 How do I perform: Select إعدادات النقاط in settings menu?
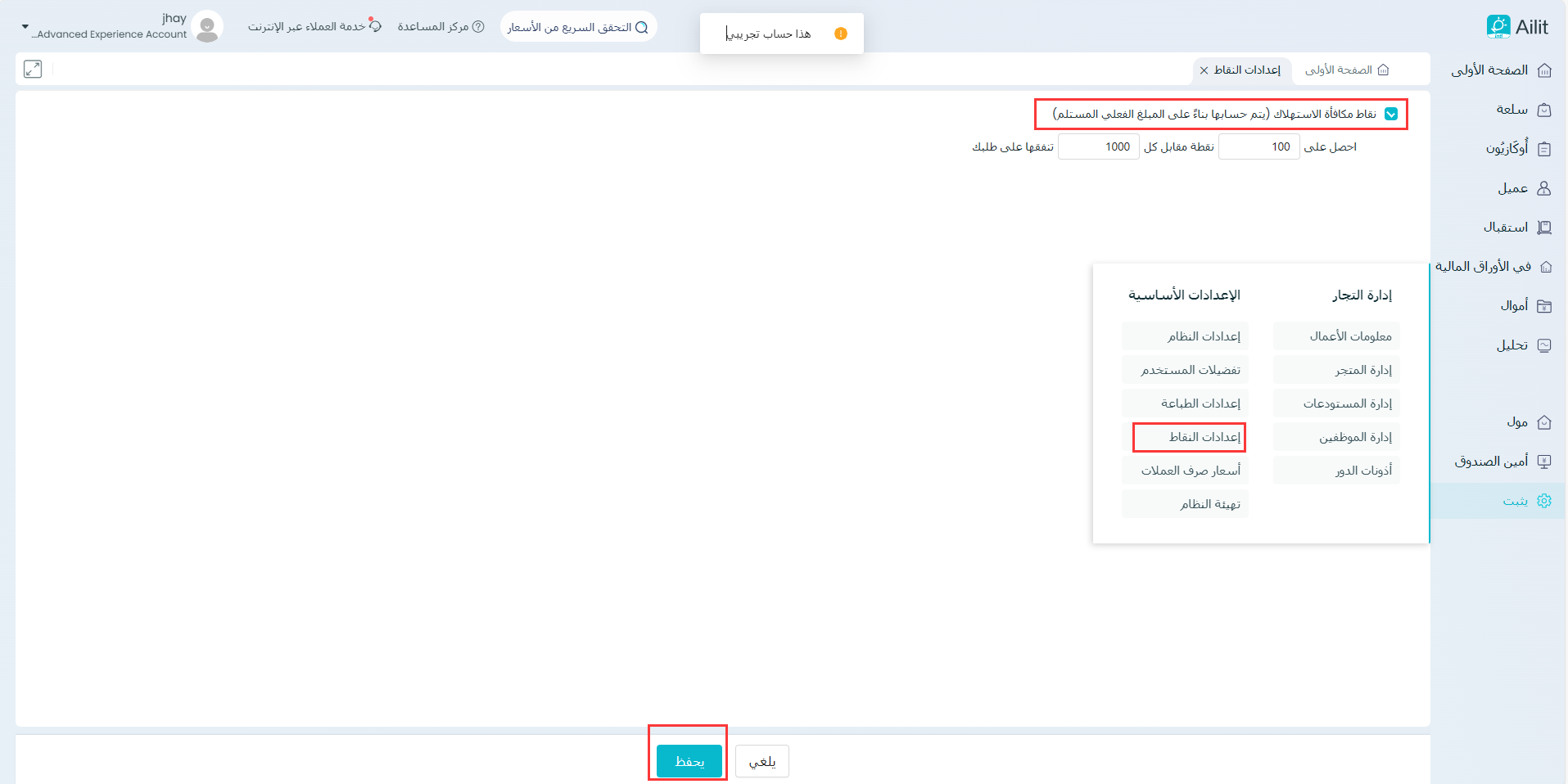pos(1189,437)
